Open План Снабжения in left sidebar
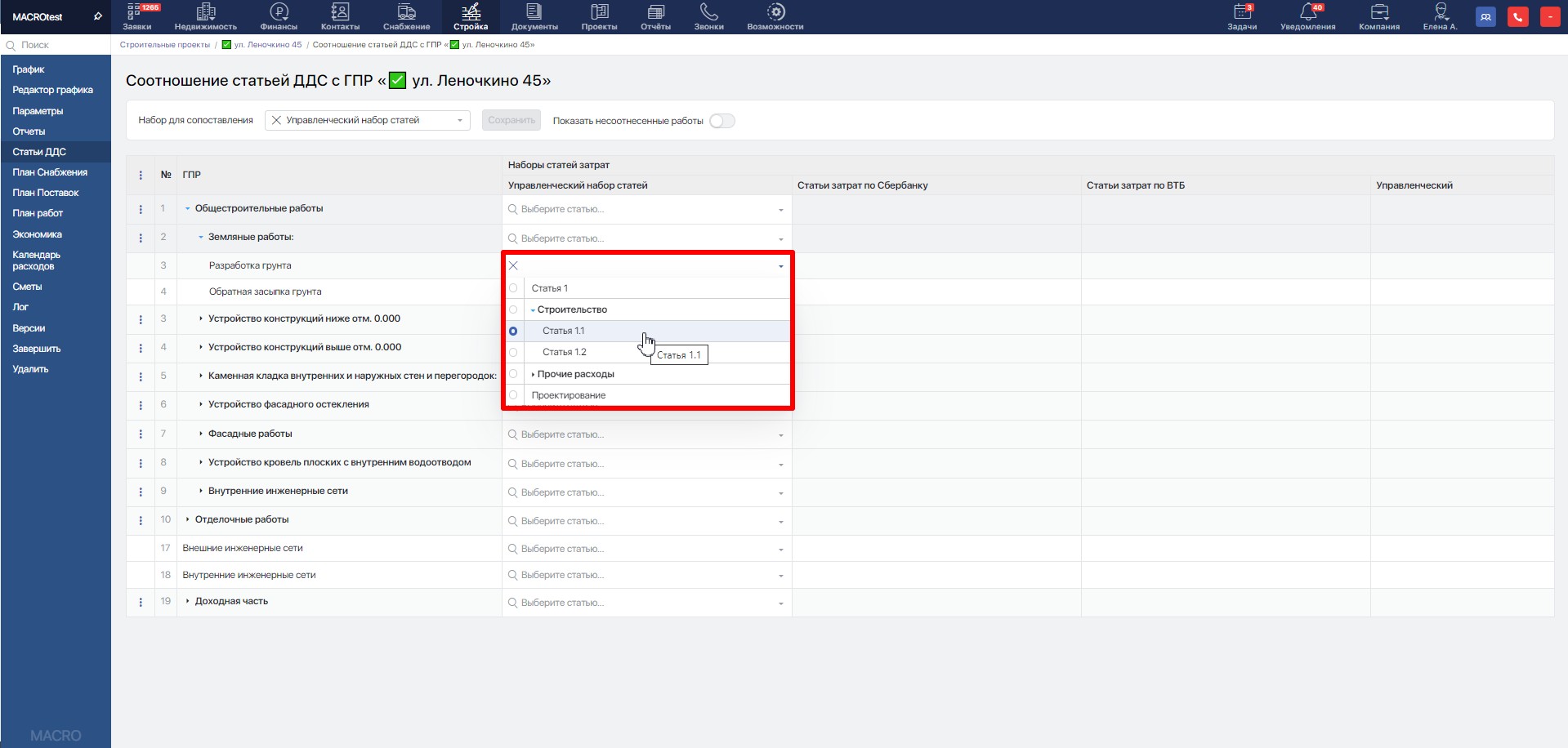Image resolution: width=1568 pixels, height=748 pixels. [50, 172]
